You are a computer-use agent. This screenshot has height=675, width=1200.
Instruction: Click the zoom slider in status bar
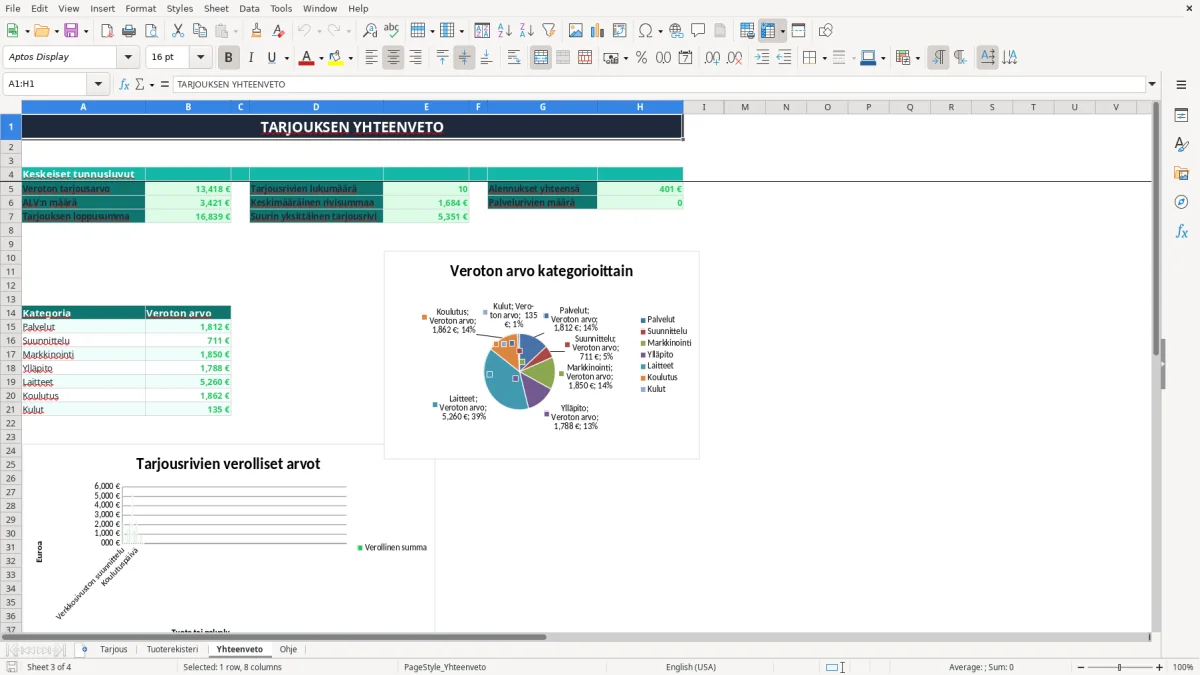pos(1119,667)
